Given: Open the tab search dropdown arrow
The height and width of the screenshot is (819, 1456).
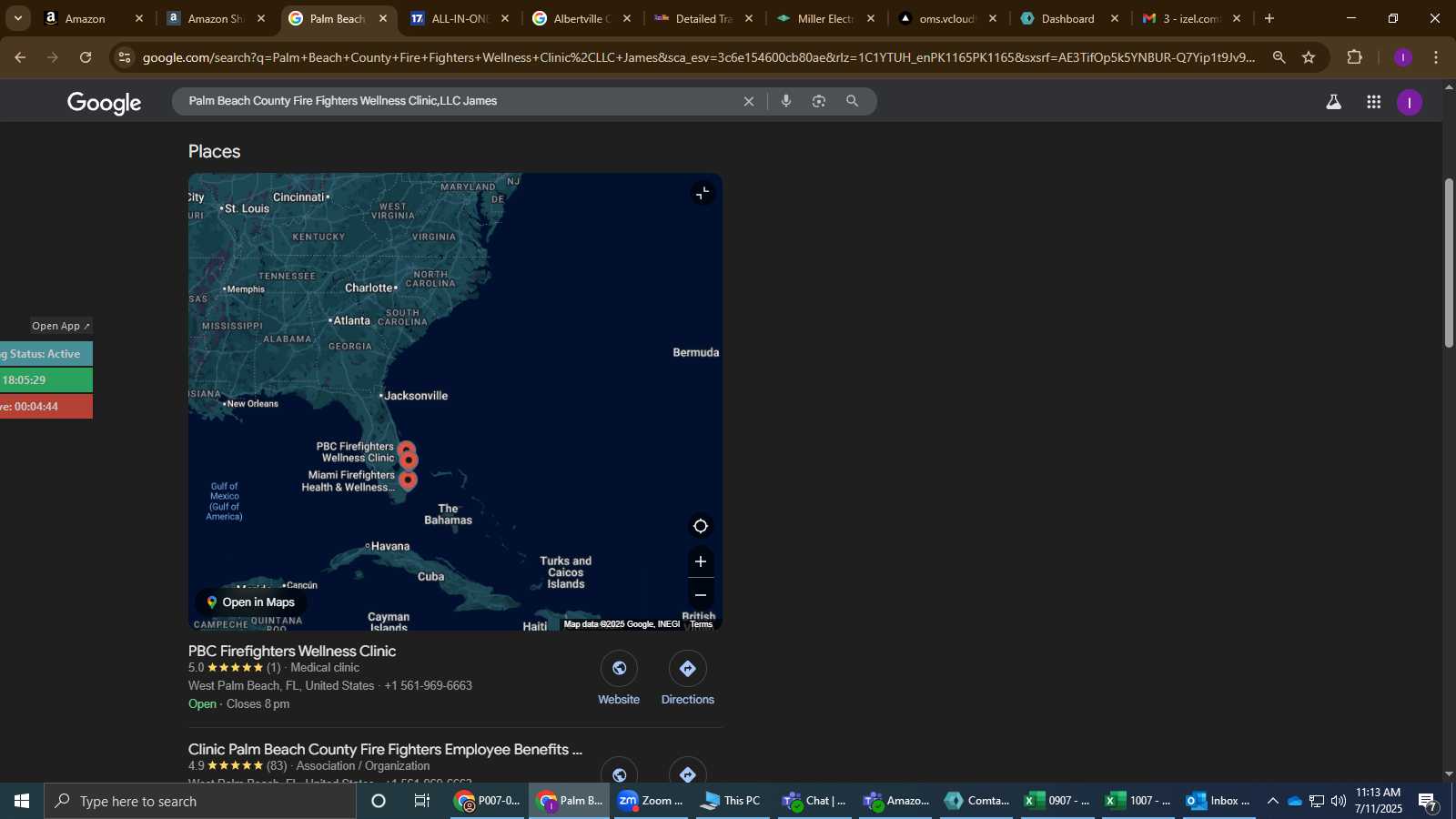Looking at the screenshot, I should coord(17,18).
